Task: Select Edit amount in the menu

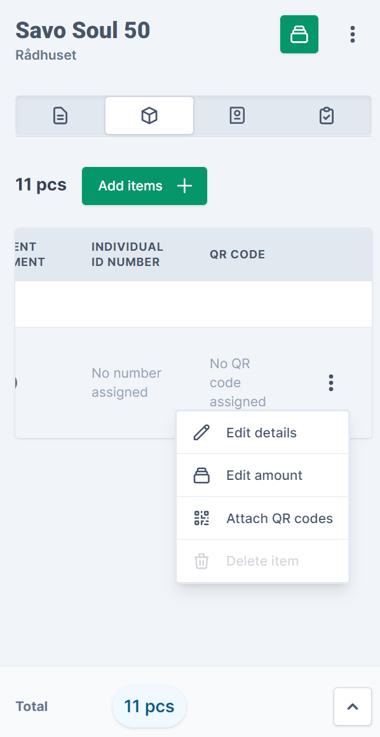Action: (x=262, y=475)
